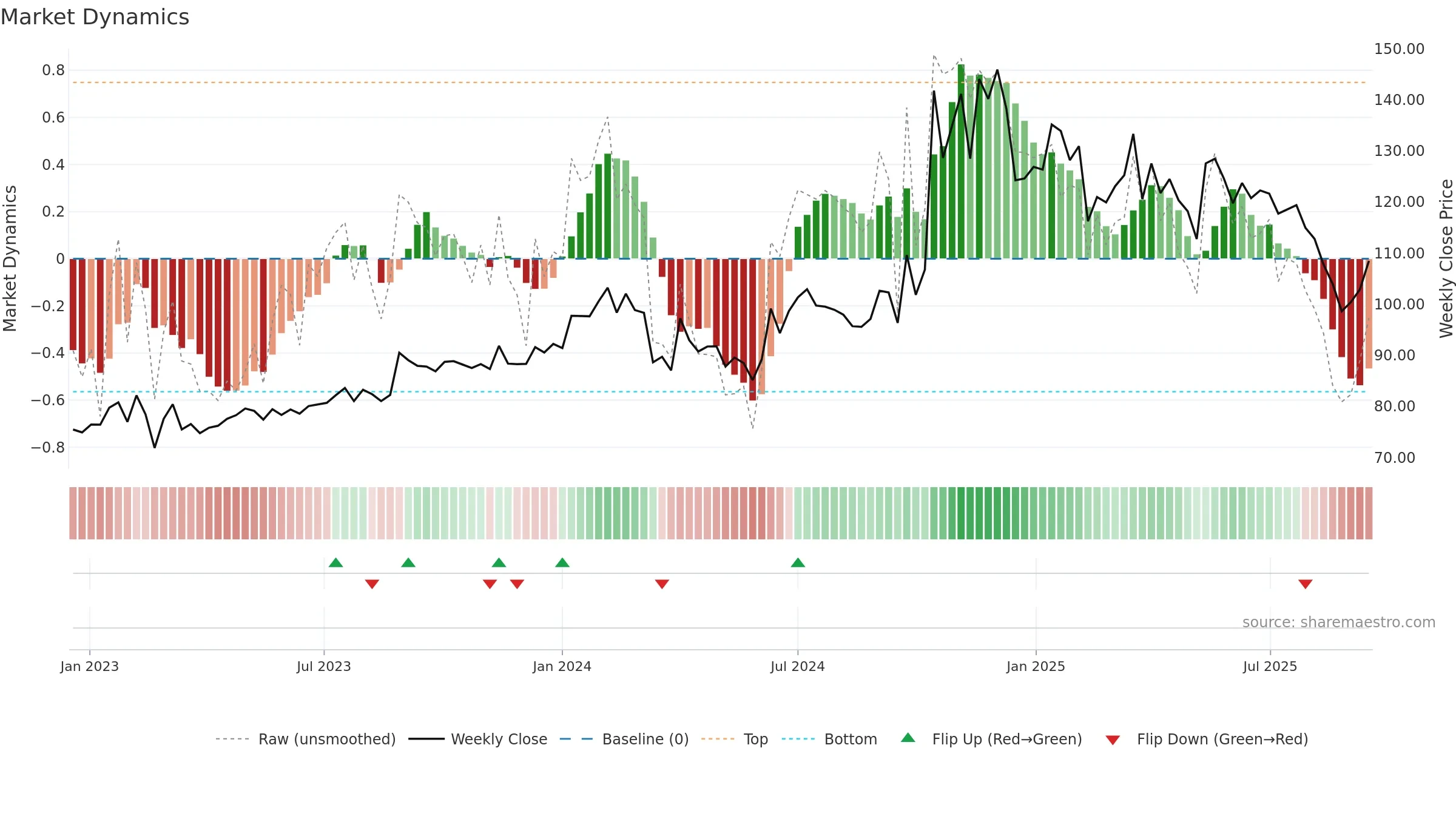
Task: Click the green Flip Up legend triangle icon
Action: (x=908, y=738)
